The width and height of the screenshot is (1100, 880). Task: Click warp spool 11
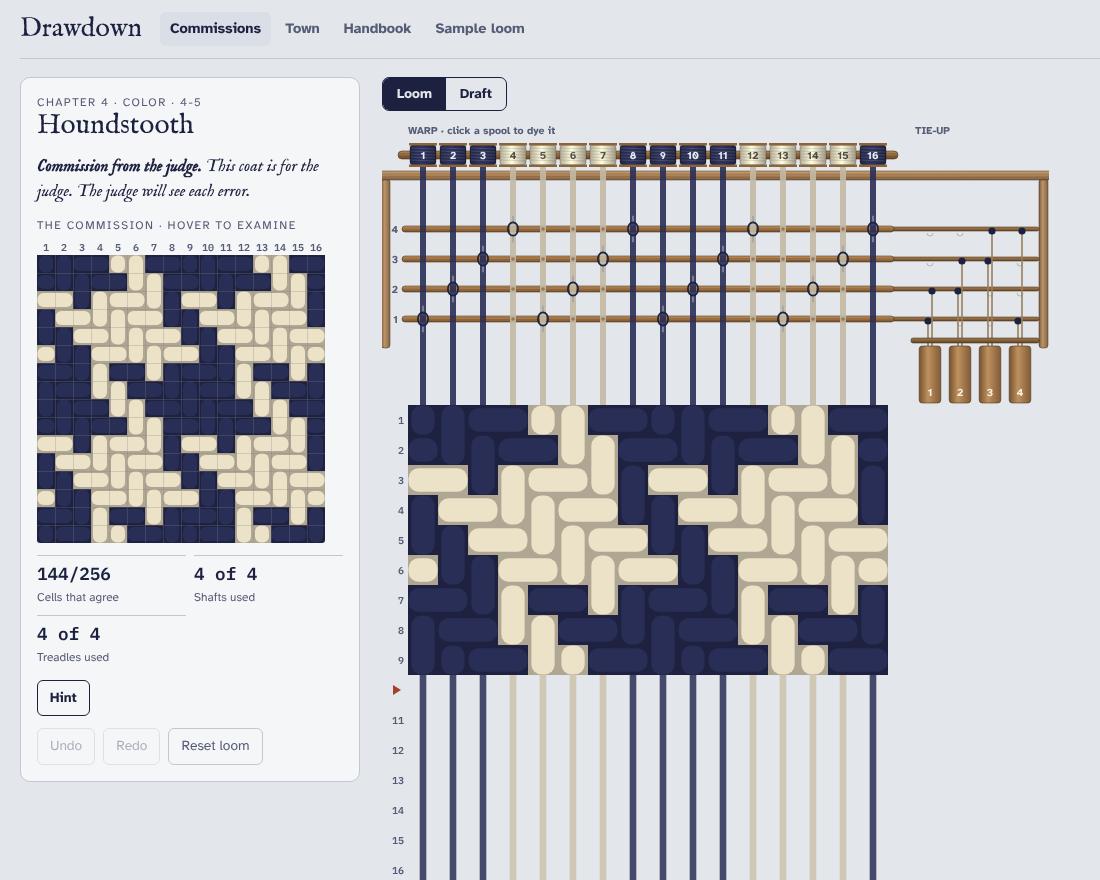tap(723, 155)
